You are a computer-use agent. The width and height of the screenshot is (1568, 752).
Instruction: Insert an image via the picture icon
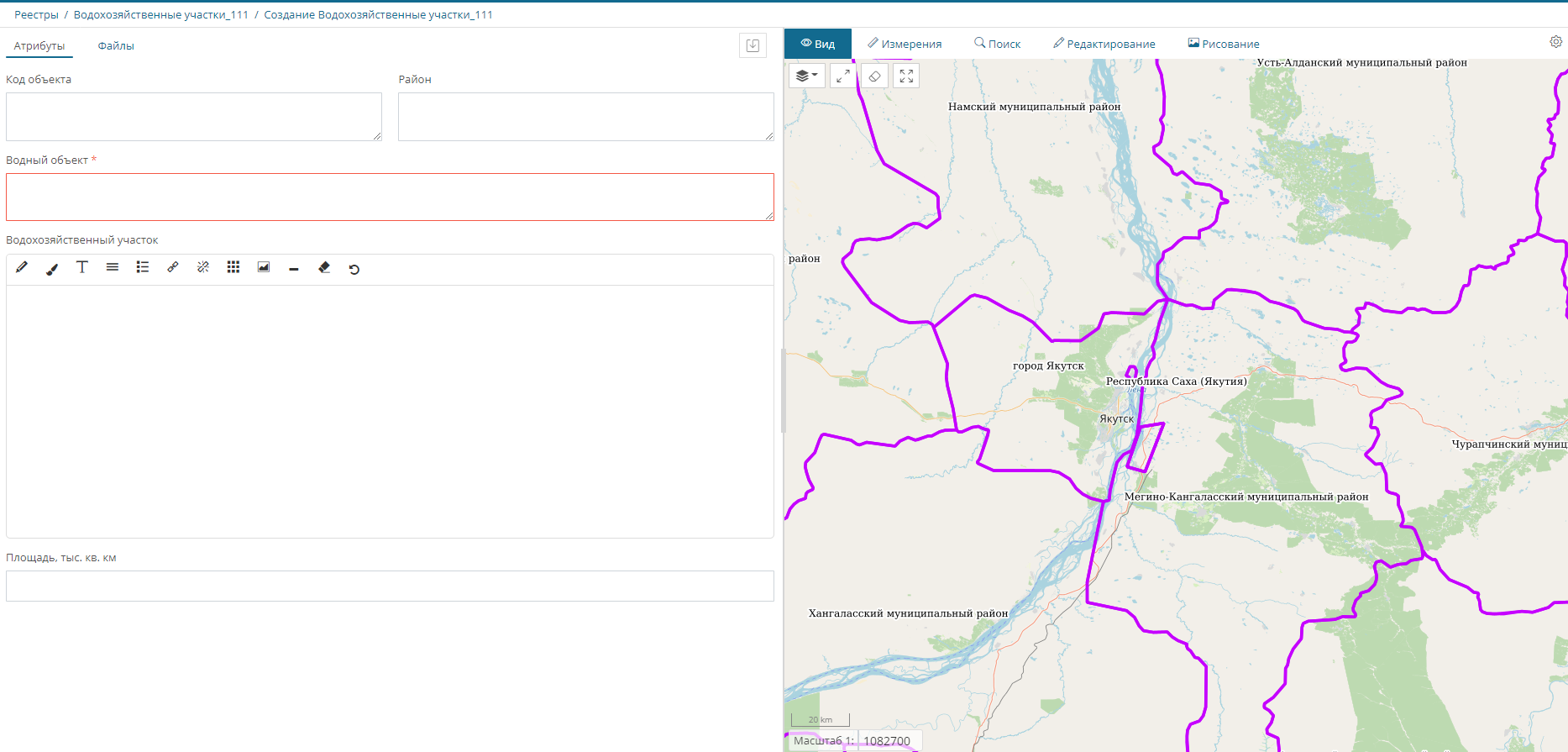click(264, 267)
